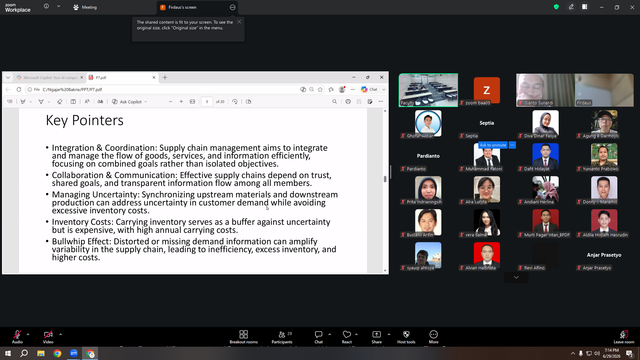Dismiss the shared content size notification
640x360 pixels.
coord(239,22)
